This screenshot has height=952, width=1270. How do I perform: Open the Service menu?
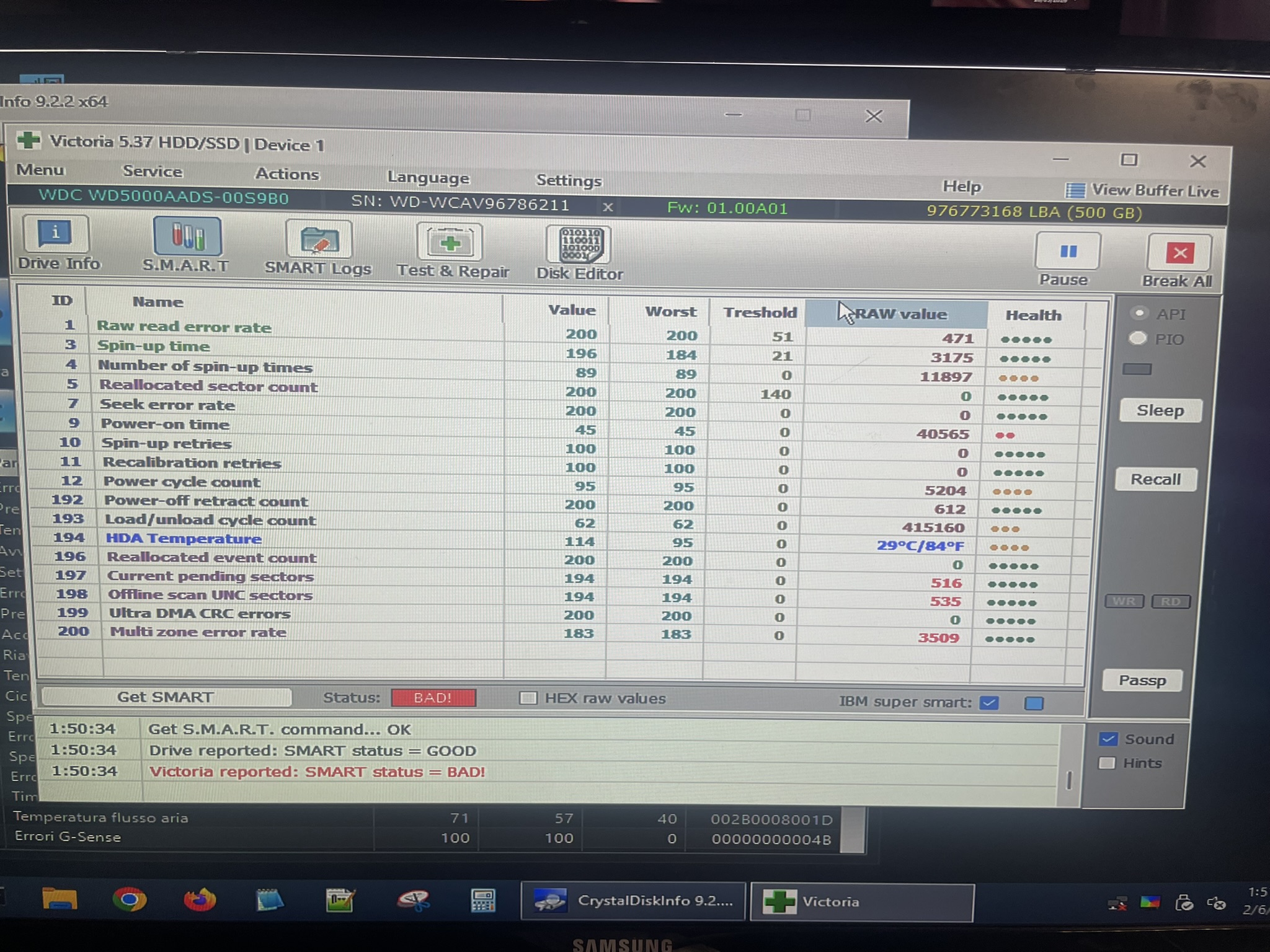153,172
